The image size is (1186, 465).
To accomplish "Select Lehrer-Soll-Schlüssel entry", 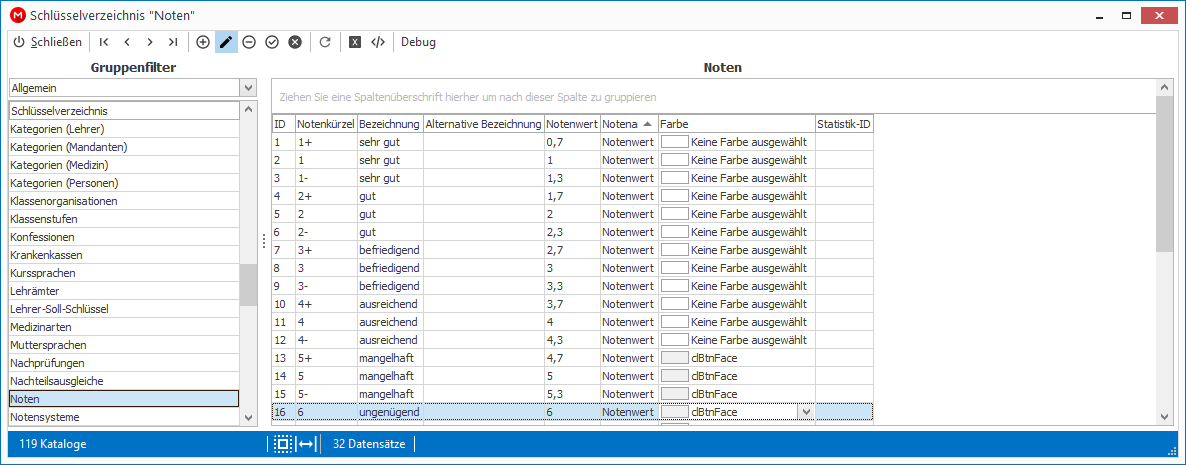I will [124, 308].
